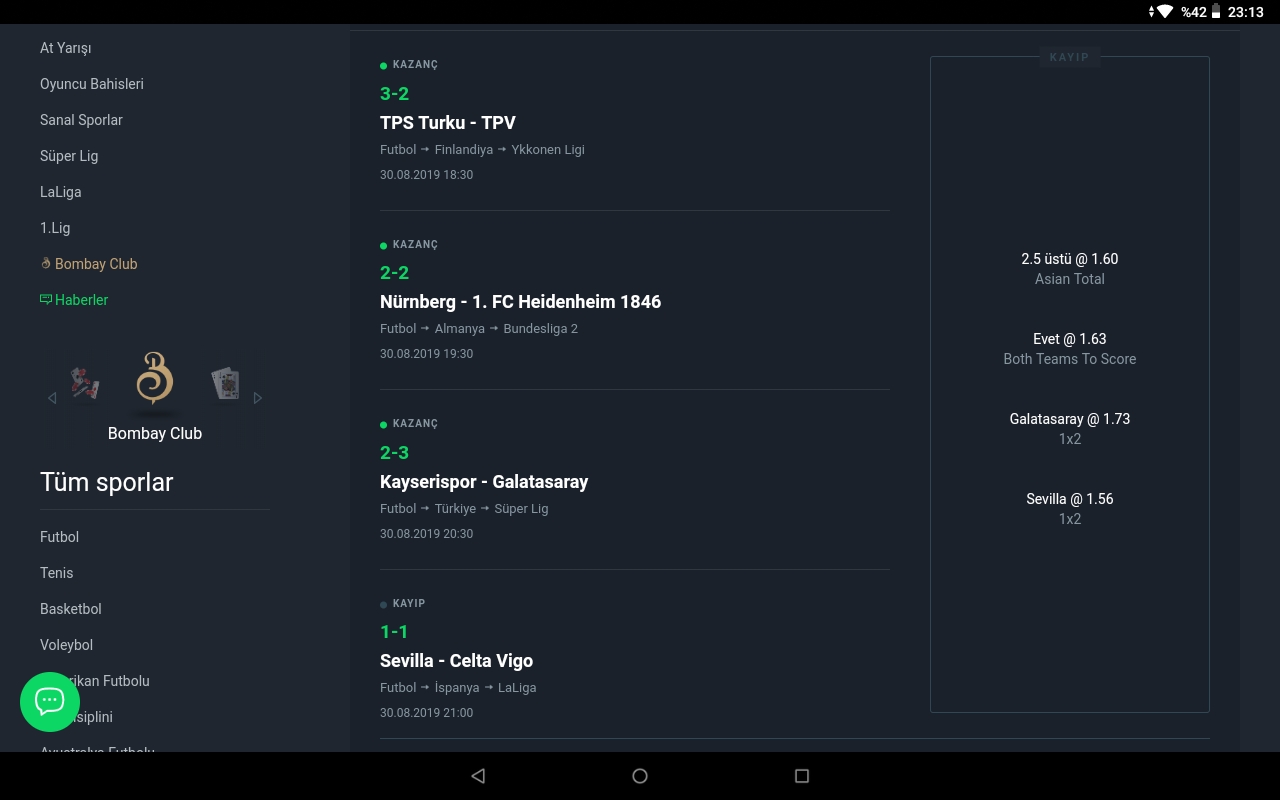Select Futbol under Tüm sporlar

(x=59, y=537)
